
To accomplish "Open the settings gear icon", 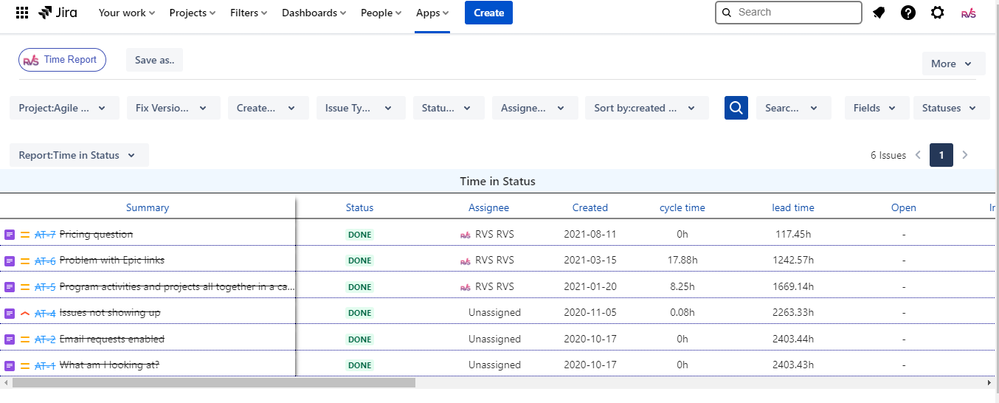I will [x=937, y=13].
